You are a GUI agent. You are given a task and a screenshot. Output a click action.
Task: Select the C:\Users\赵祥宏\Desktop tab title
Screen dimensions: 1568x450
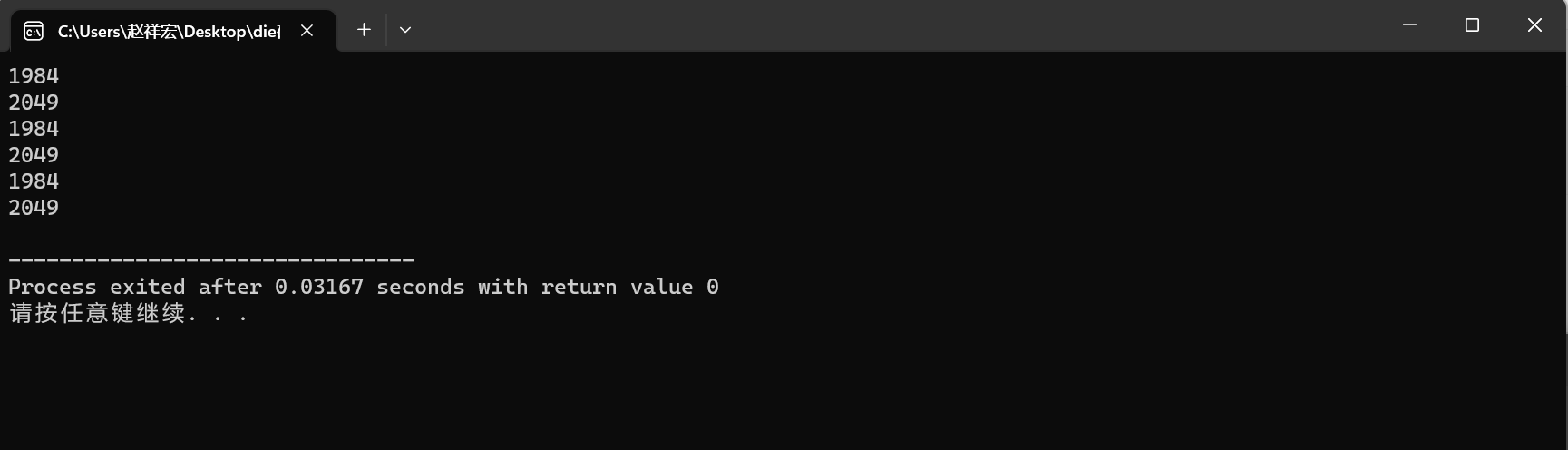click(x=169, y=32)
